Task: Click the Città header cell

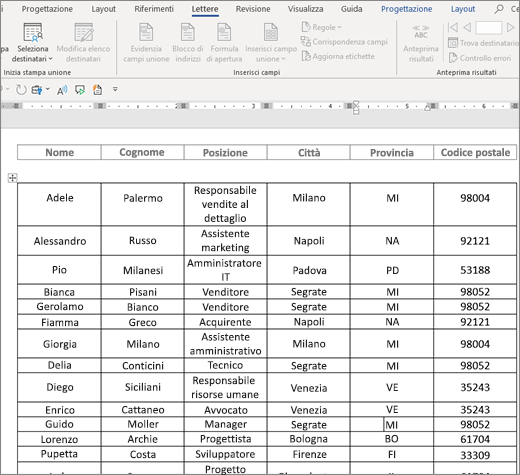Action: 309,152
